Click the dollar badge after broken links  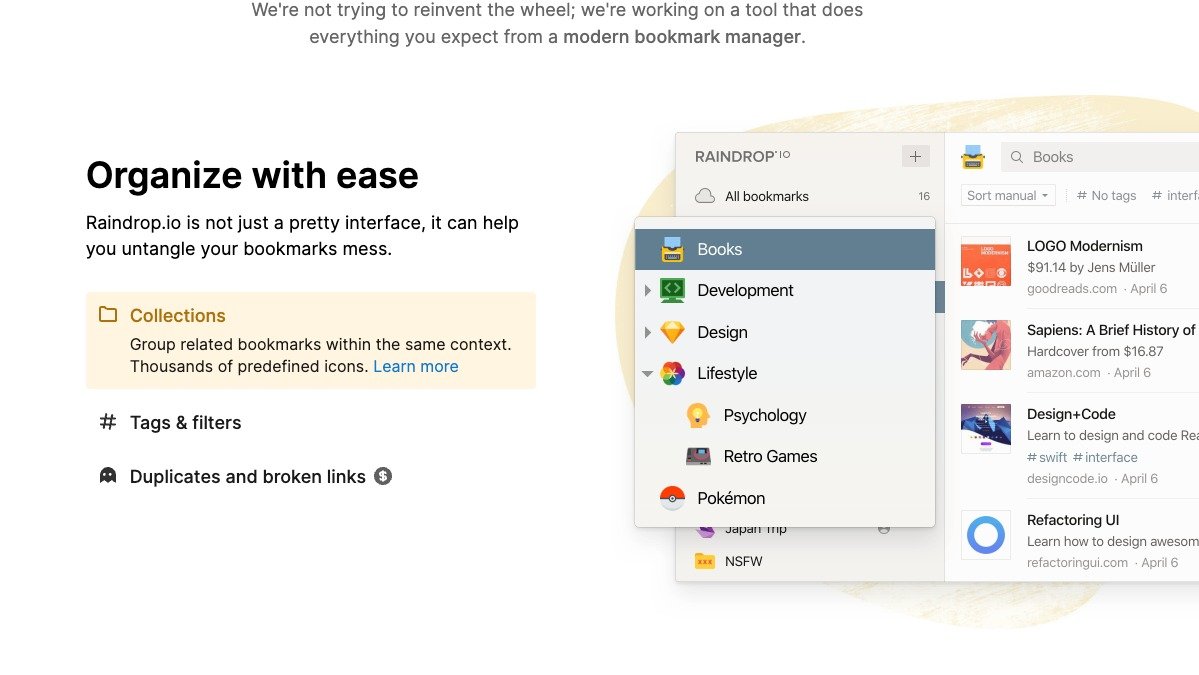pos(383,476)
